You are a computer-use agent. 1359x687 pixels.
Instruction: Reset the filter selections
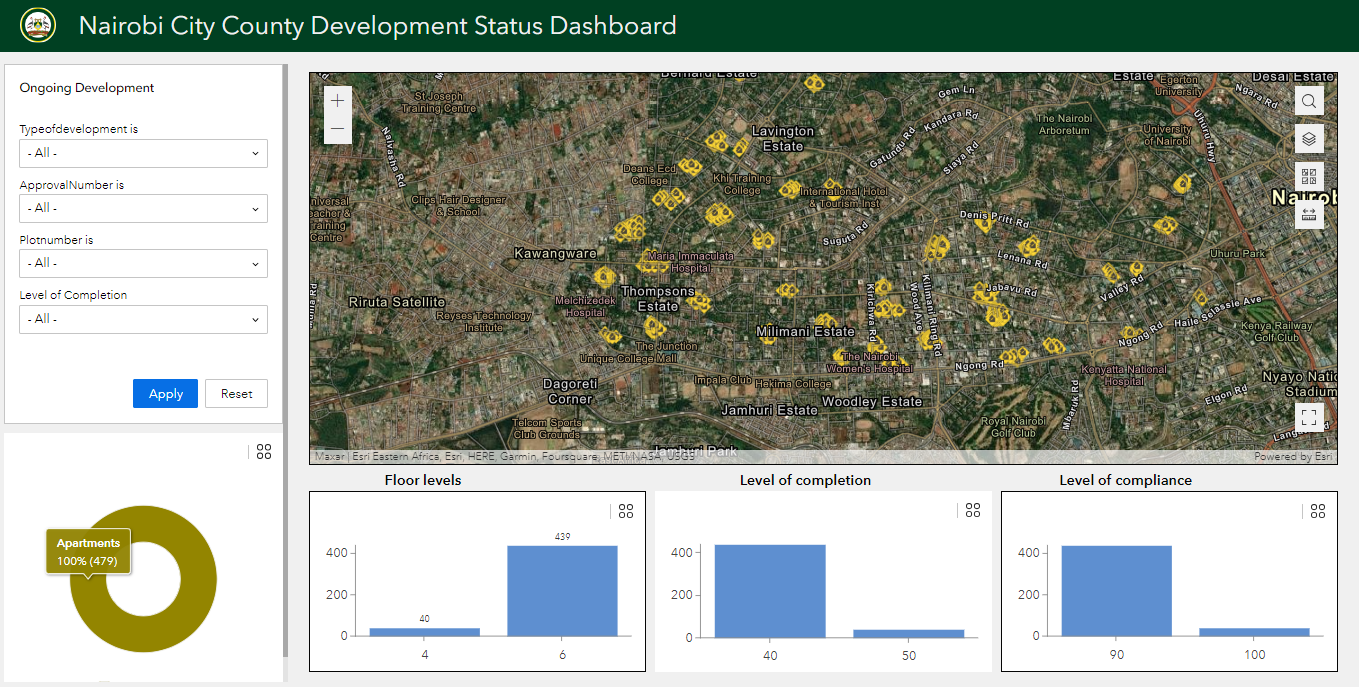pyautogui.click(x=236, y=394)
